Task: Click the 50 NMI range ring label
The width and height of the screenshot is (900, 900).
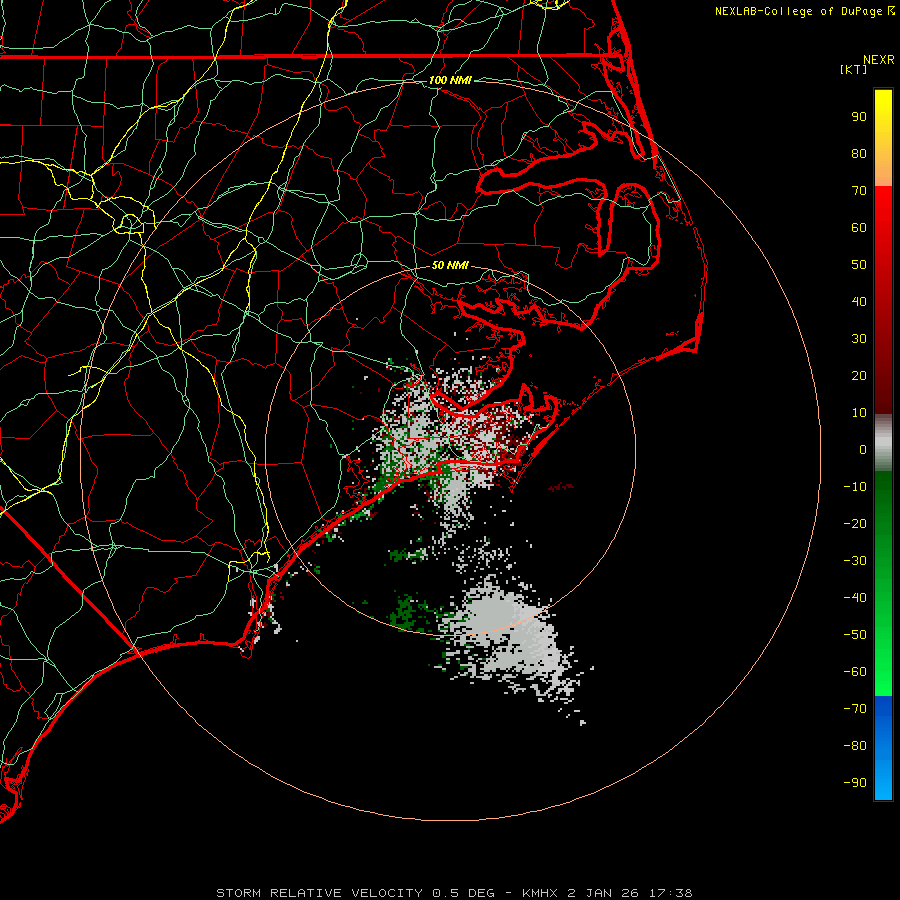Action: [450, 265]
